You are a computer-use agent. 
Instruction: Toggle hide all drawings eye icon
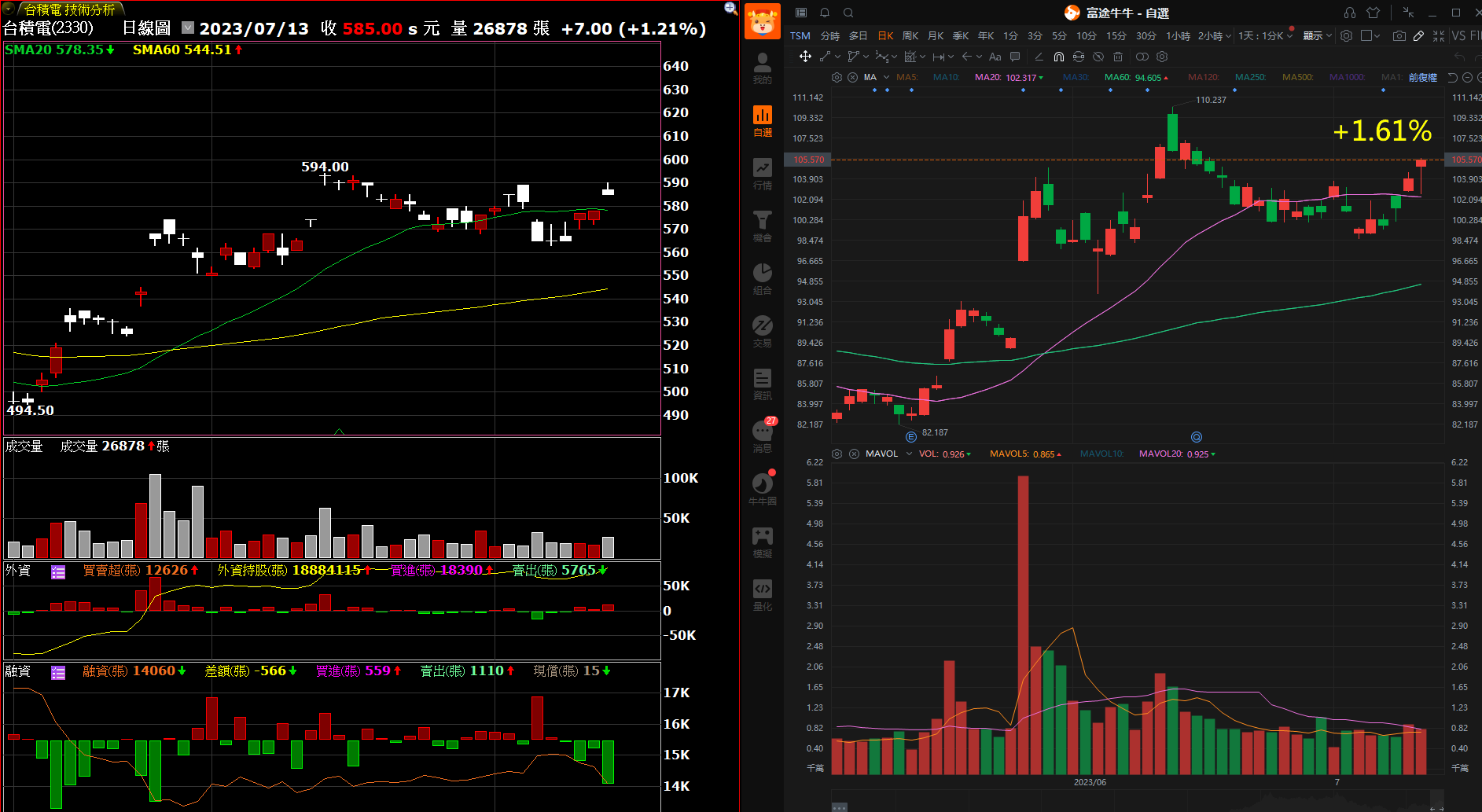coord(1098,57)
